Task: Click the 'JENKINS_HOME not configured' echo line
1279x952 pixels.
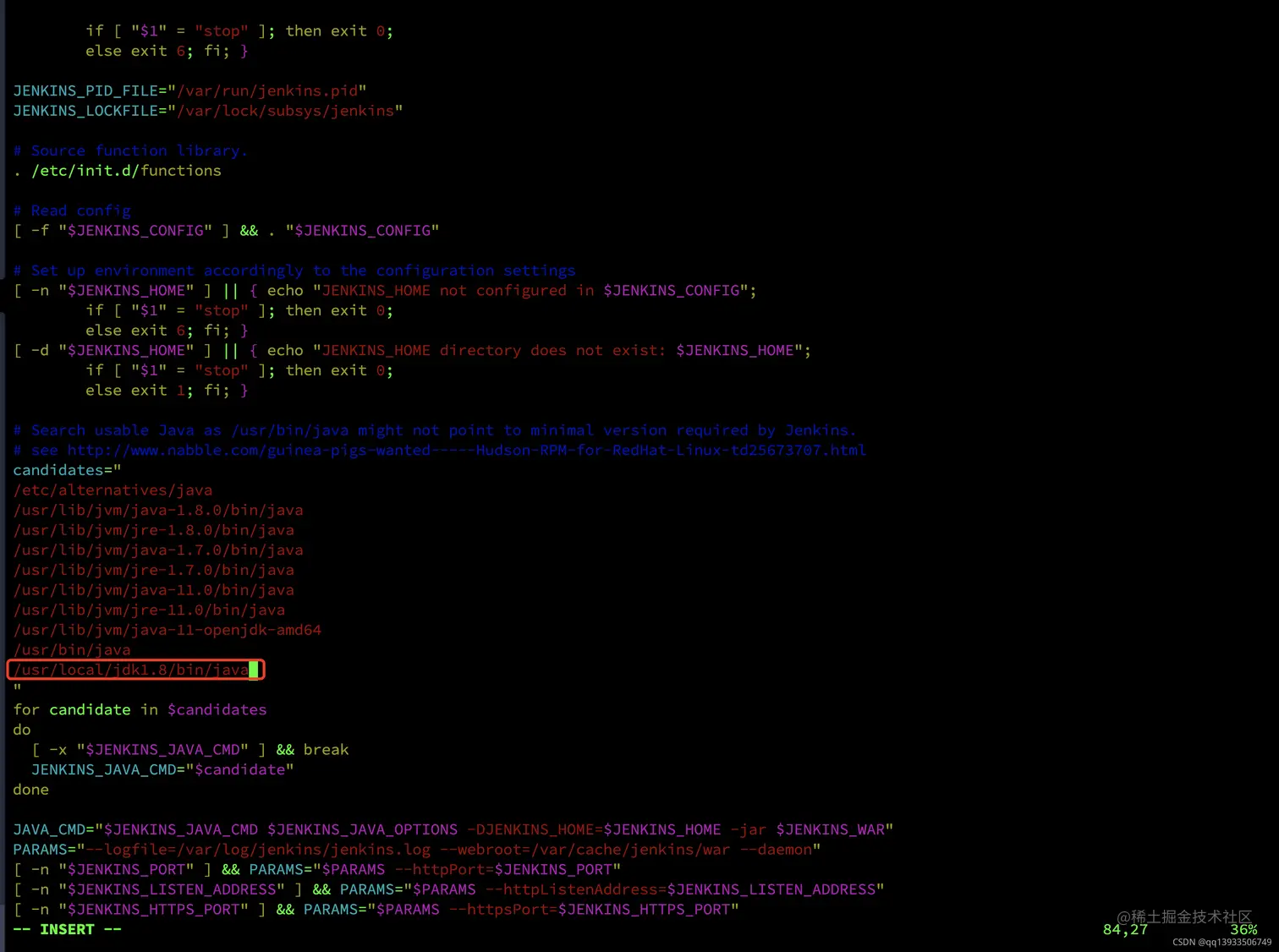Action: click(x=385, y=291)
